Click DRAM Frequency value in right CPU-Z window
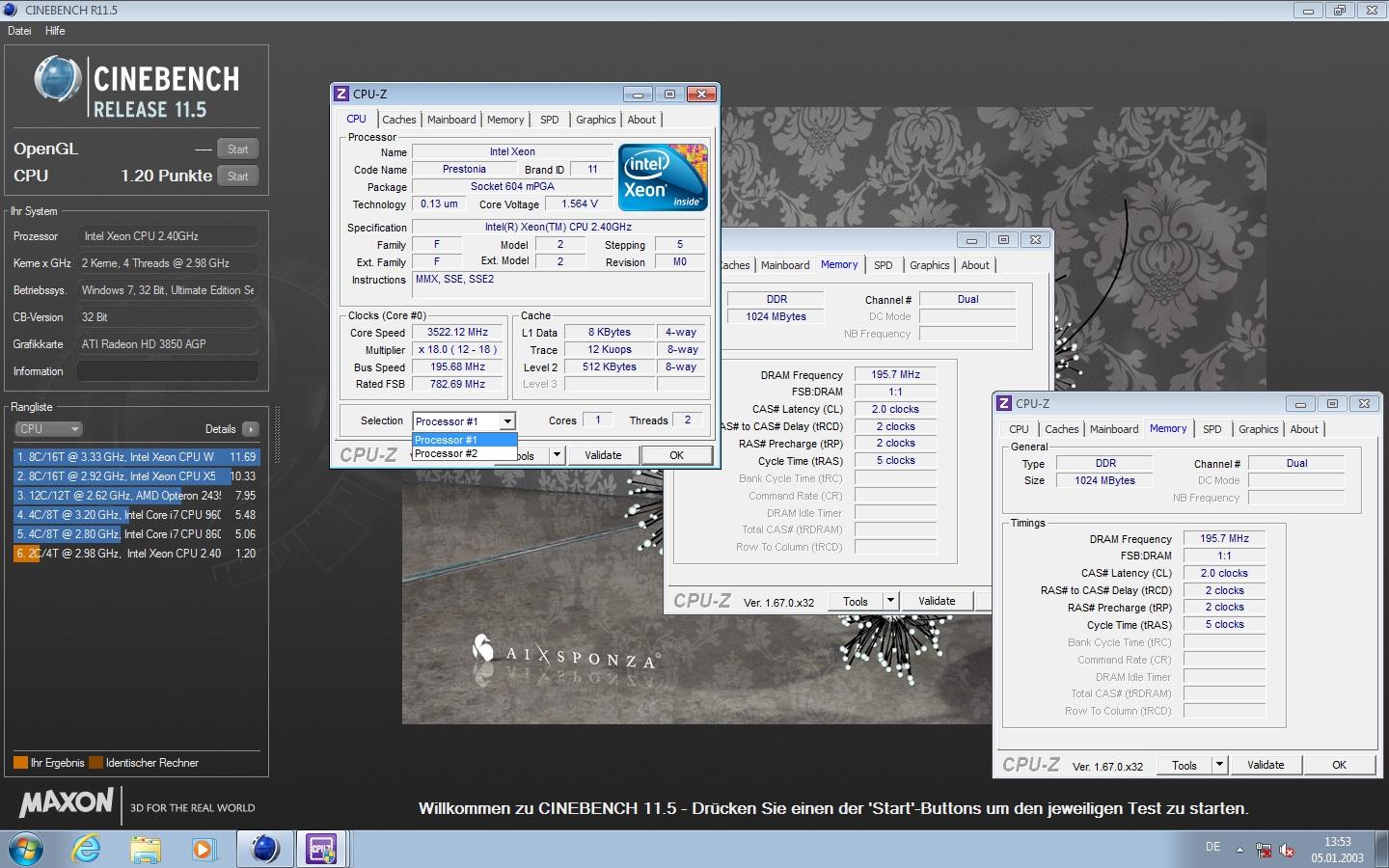Screen dimensions: 1389x868 point(1224,538)
